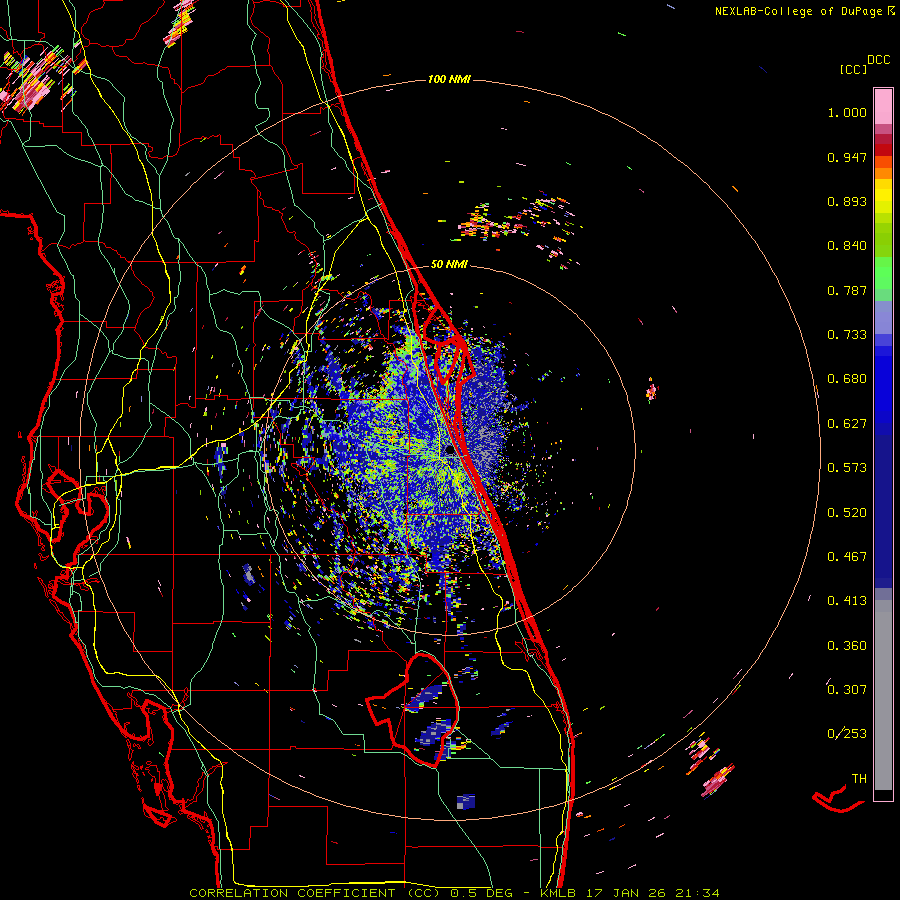Select the 0.253 color scale label
The height and width of the screenshot is (900, 900).
[847, 734]
